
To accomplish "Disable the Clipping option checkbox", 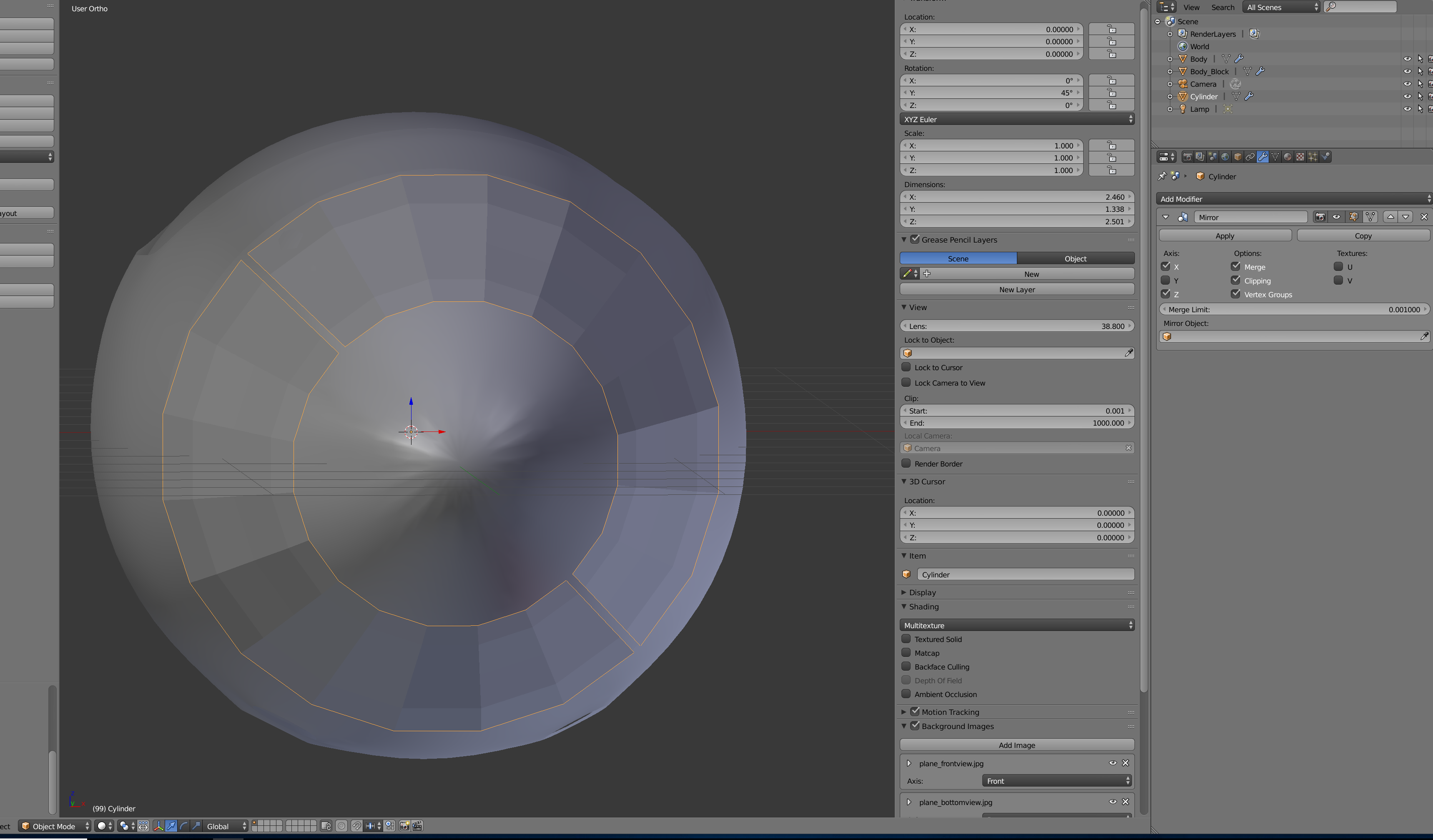I will (x=1236, y=281).
